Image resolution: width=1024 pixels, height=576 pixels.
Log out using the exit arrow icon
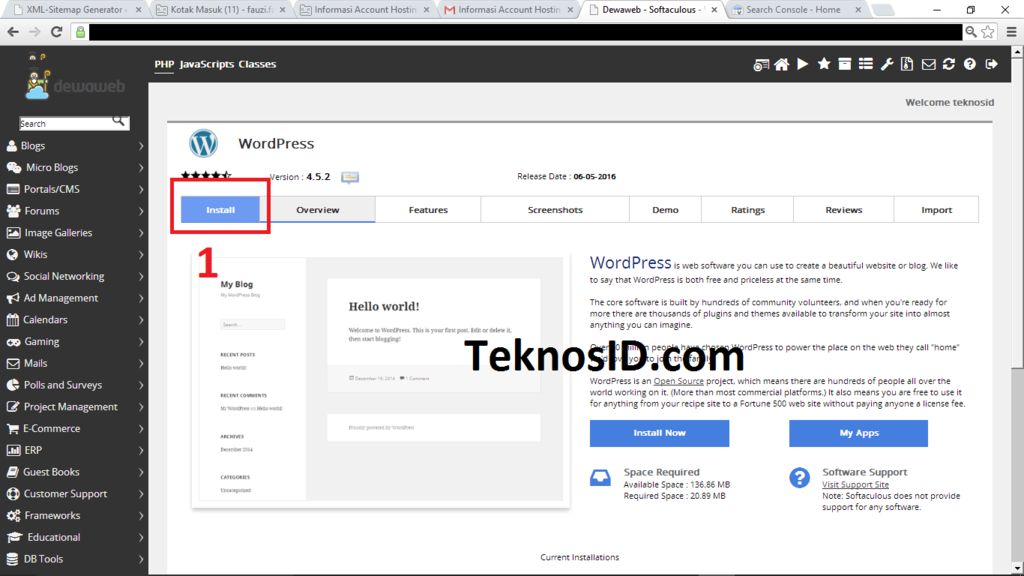[991, 64]
